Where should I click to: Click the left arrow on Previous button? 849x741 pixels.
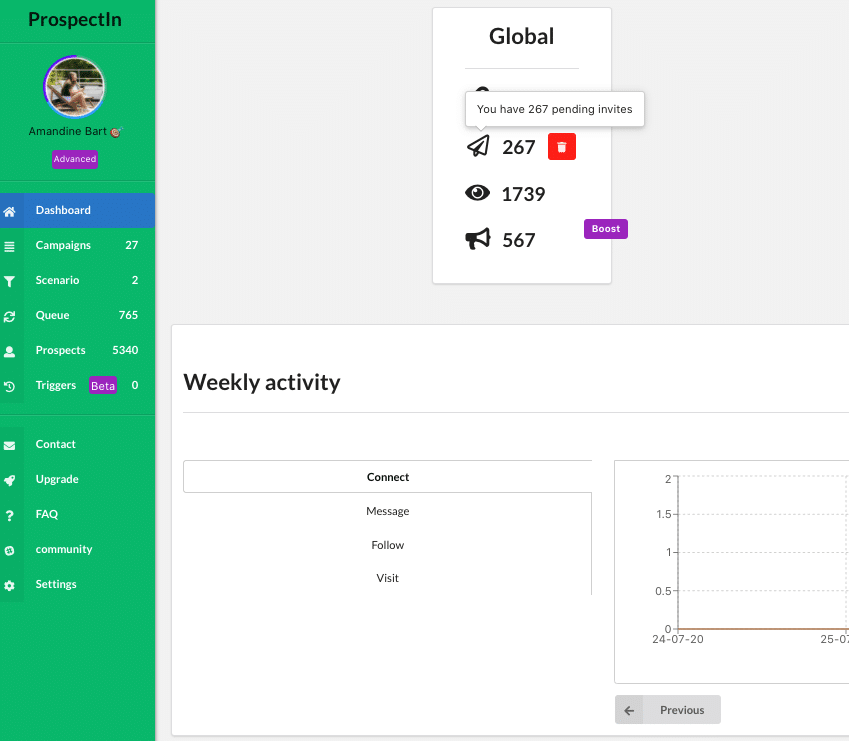click(629, 710)
